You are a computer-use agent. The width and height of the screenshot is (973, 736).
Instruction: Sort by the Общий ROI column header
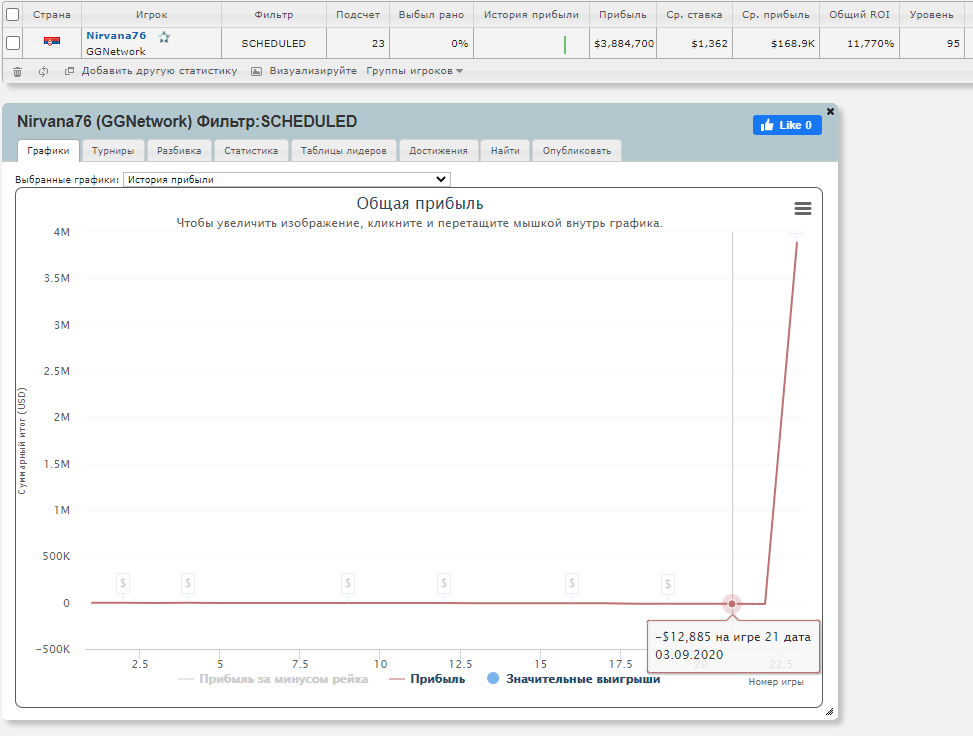[859, 14]
